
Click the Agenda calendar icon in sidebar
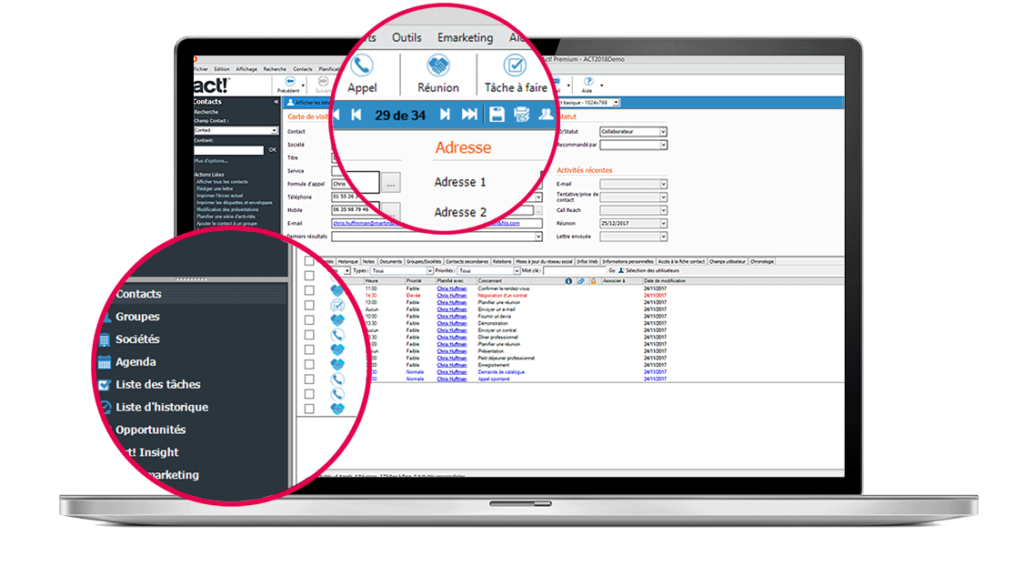tap(104, 362)
